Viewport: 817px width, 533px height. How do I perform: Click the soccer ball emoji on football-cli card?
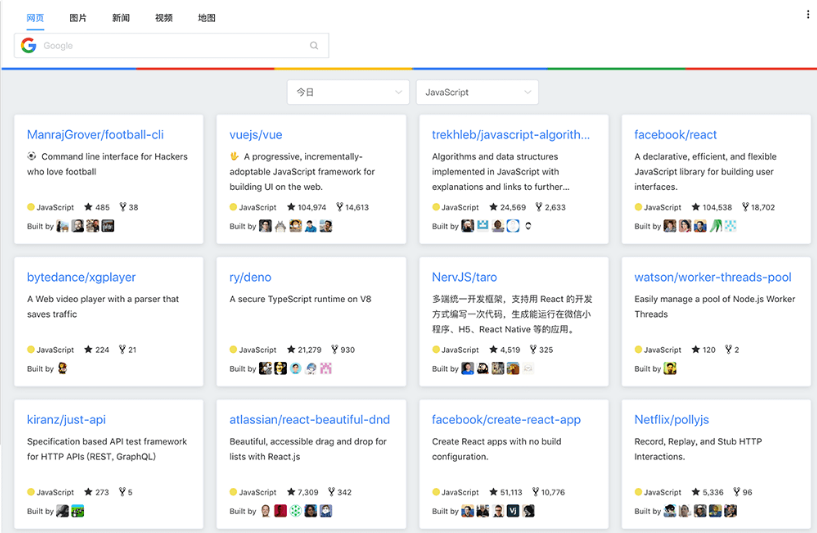[32, 156]
